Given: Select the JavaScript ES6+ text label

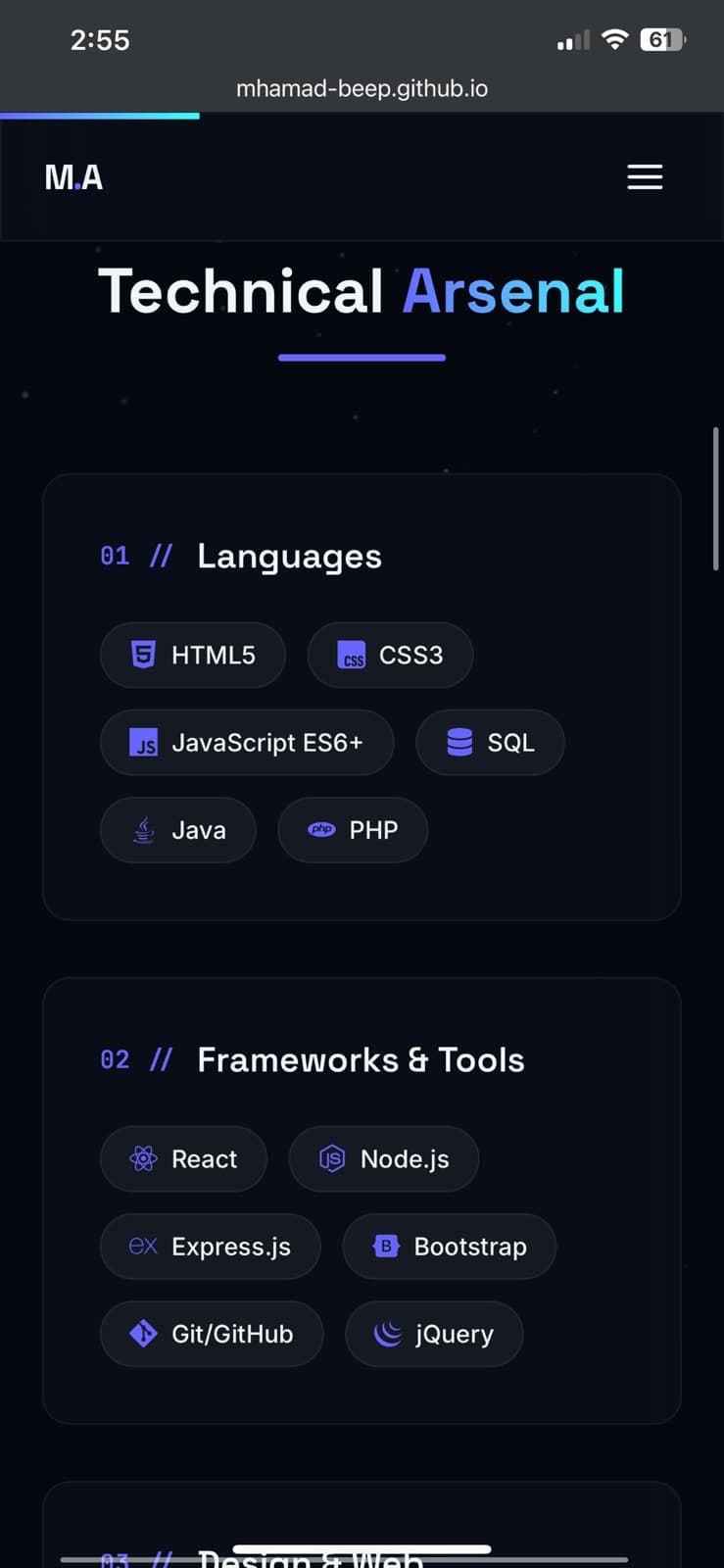Looking at the screenshot, I should 267,743.
